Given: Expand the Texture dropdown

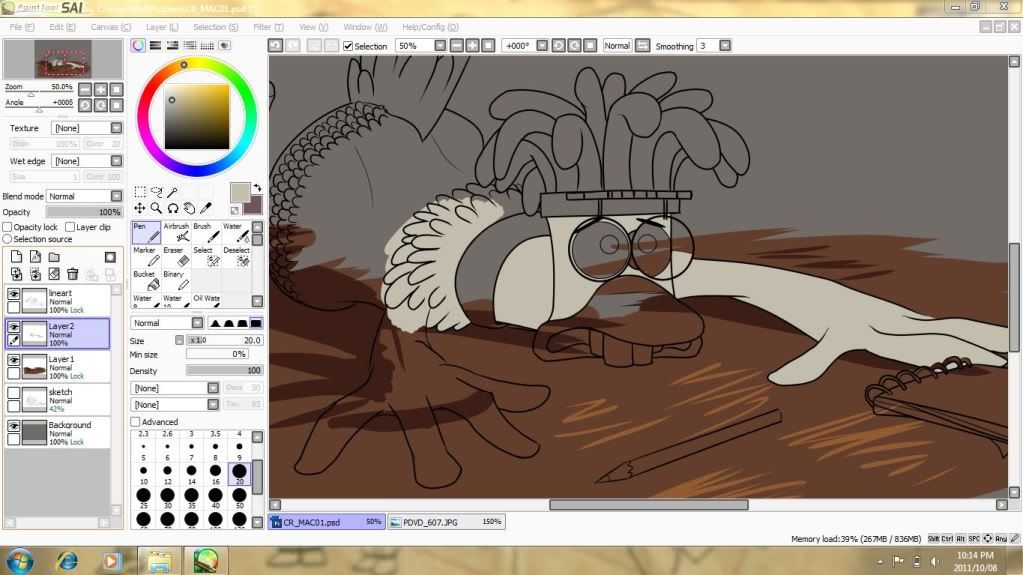Looking at the screenshot, I should coord(116,128).
